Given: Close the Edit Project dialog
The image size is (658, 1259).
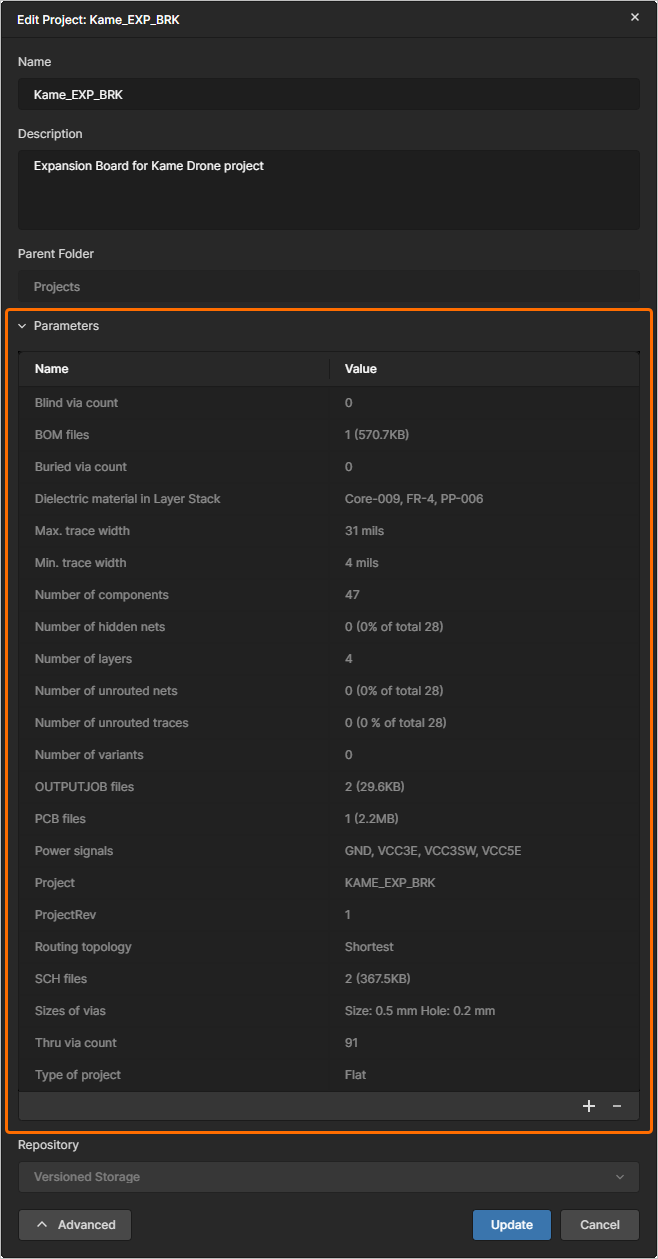Looking at the screenshot, I should [634, 18].
